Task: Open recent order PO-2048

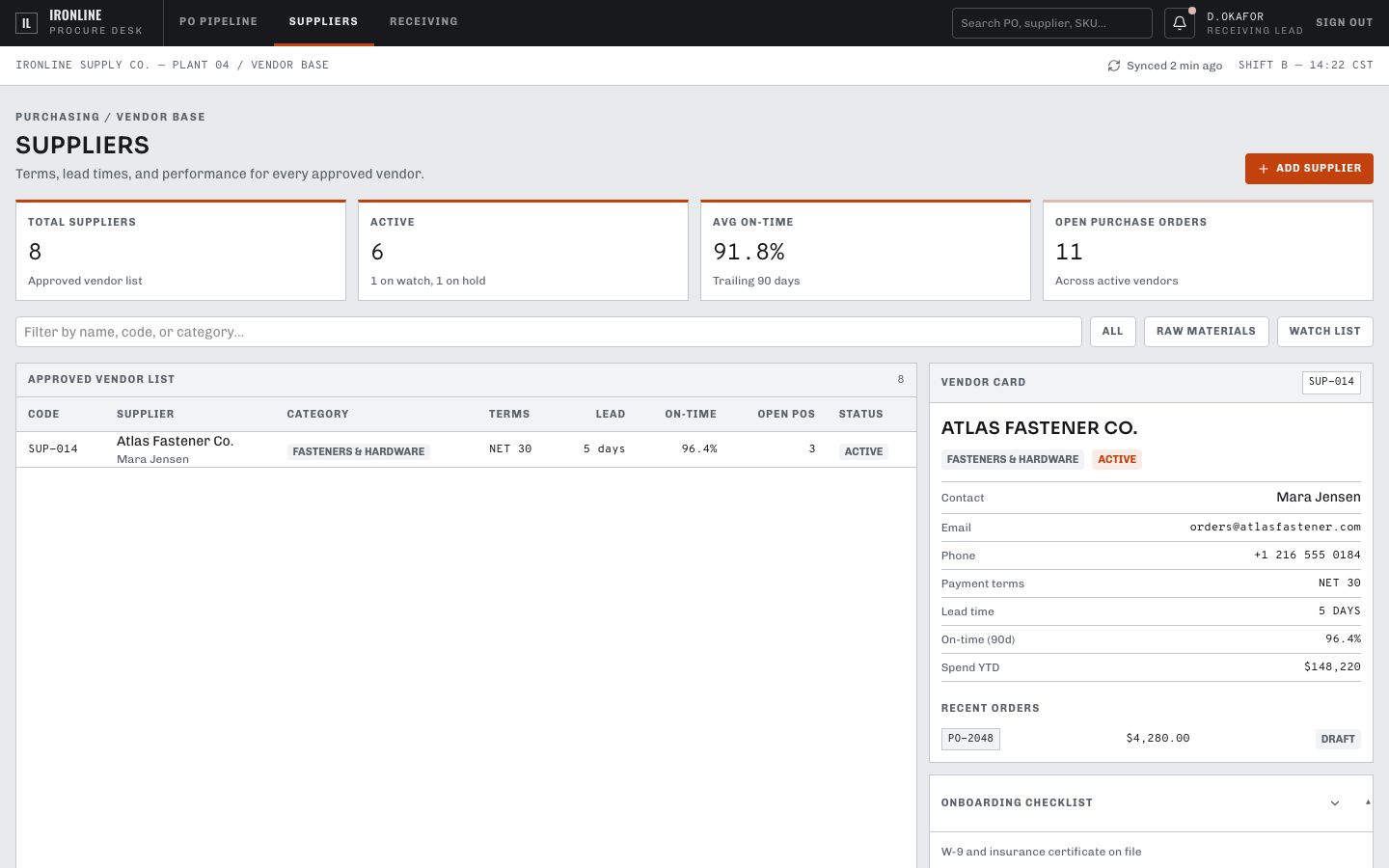Action: coord(970,739)
